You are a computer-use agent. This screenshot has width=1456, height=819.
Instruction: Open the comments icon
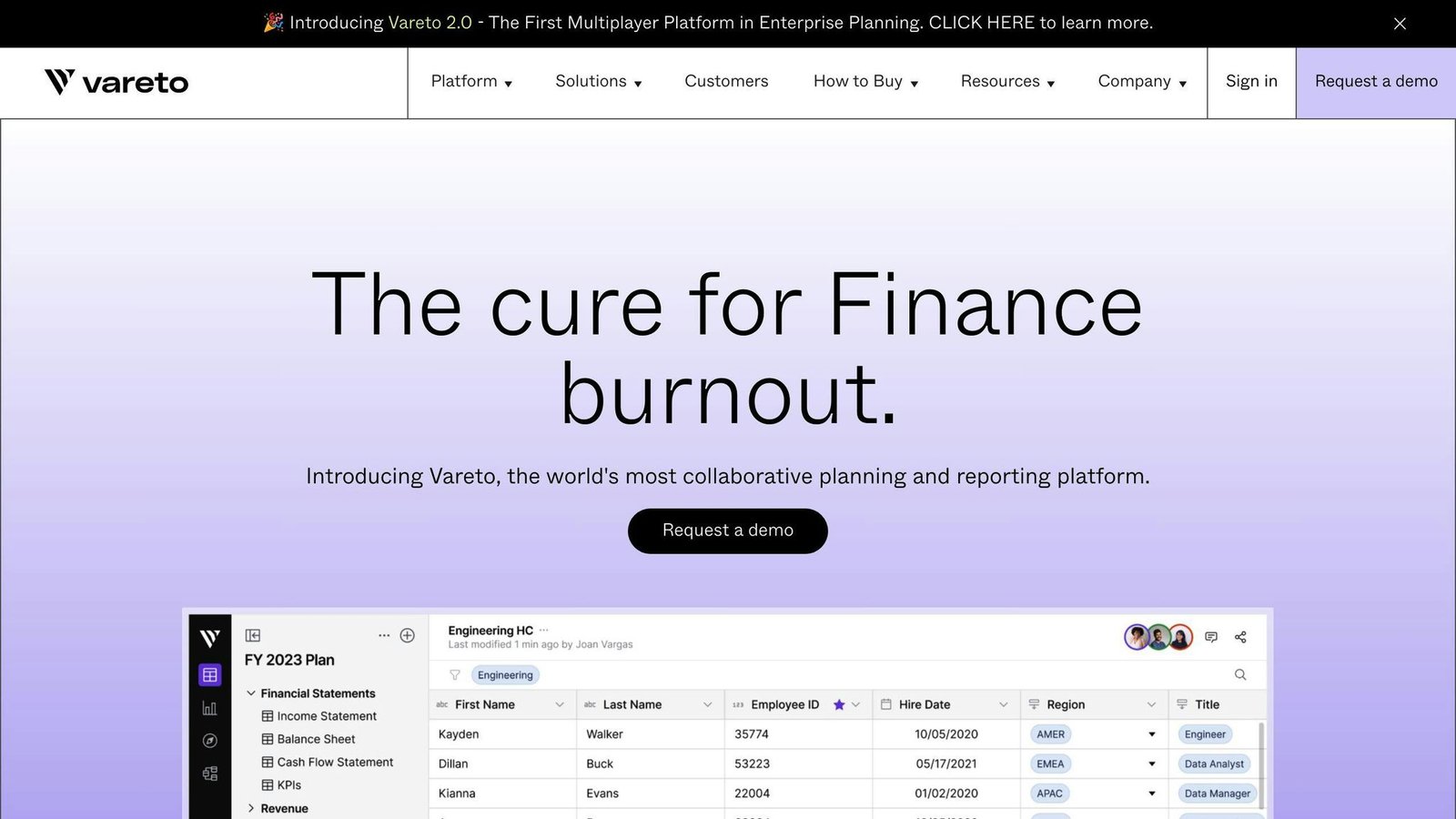pyautogui.click(x=1211, y=637)
